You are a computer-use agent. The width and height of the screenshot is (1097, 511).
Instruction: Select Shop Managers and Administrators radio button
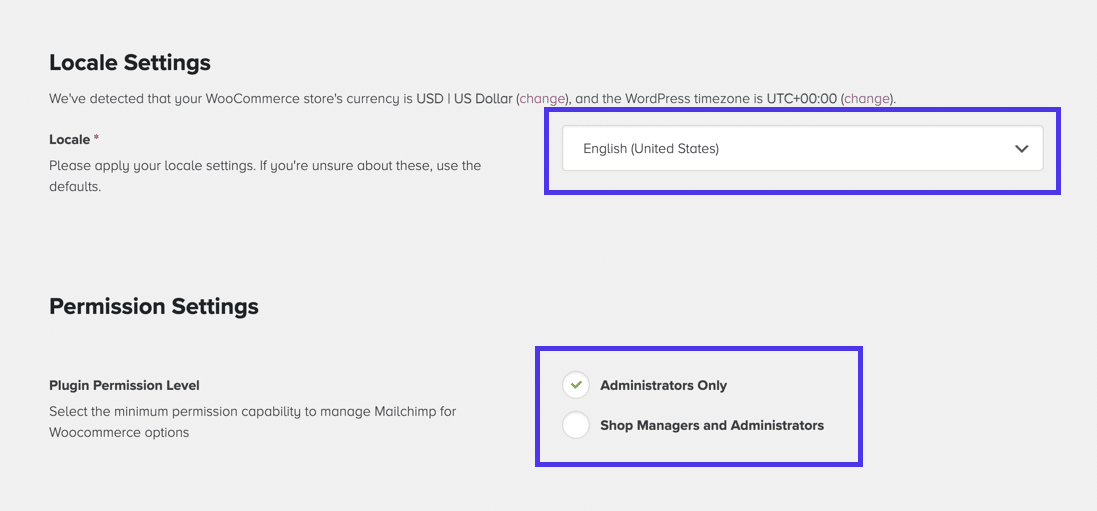point(576,425)
